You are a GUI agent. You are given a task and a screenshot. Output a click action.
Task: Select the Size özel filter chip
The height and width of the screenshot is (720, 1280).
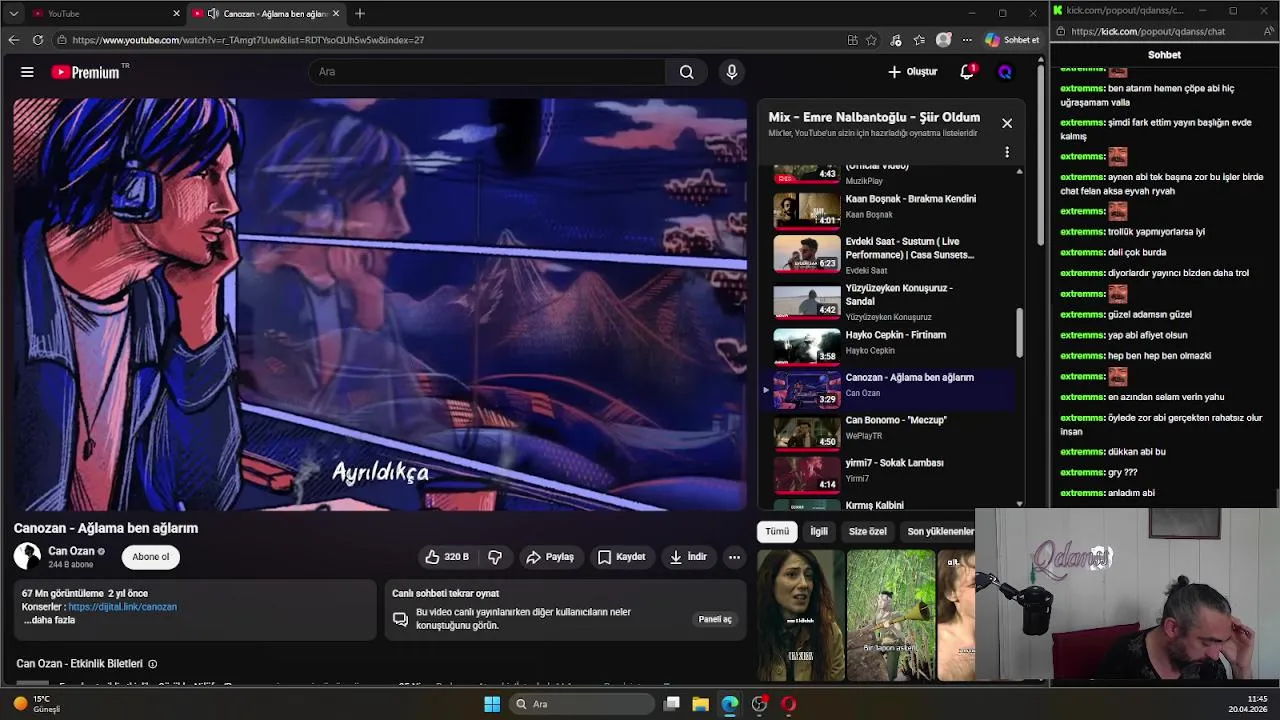coord(868,532)
